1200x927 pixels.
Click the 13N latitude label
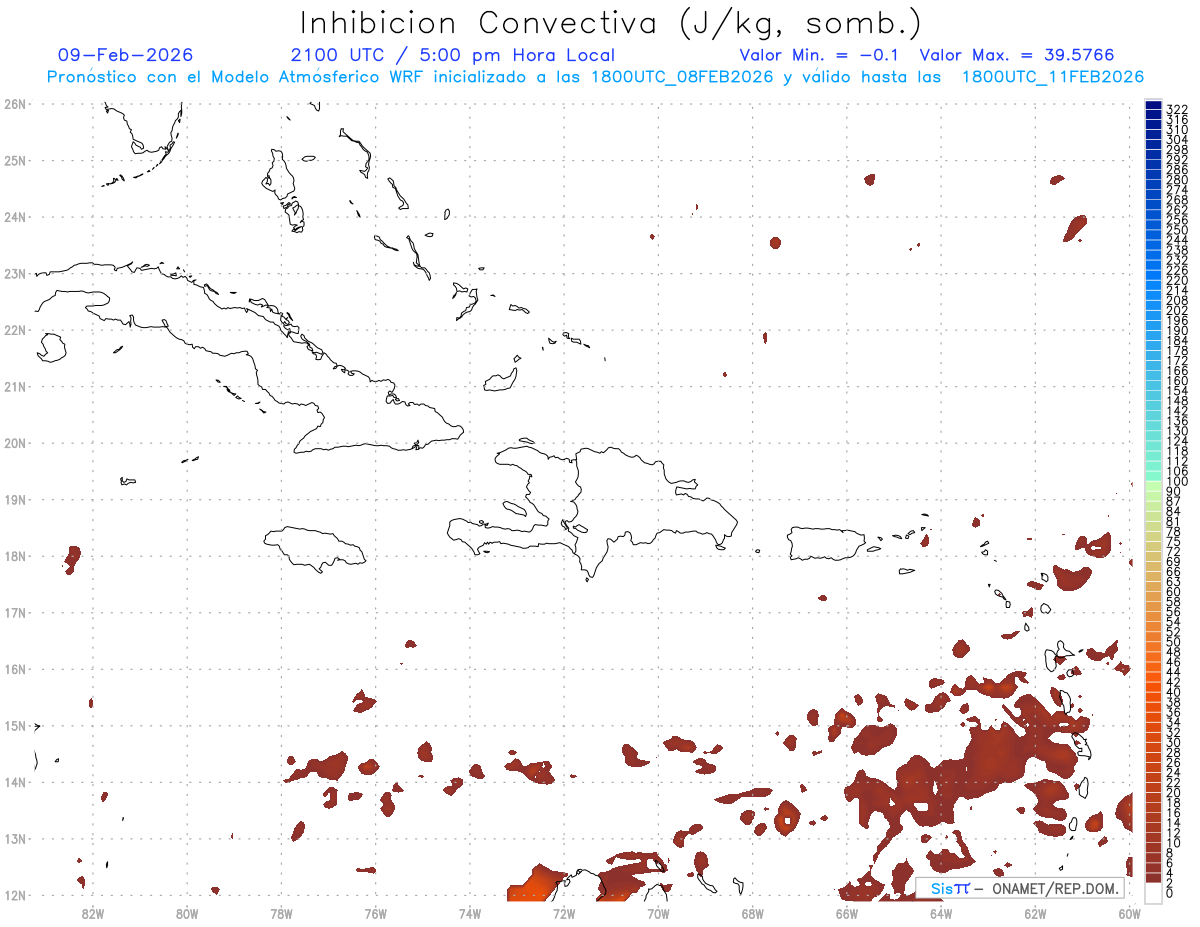[14, 838]
